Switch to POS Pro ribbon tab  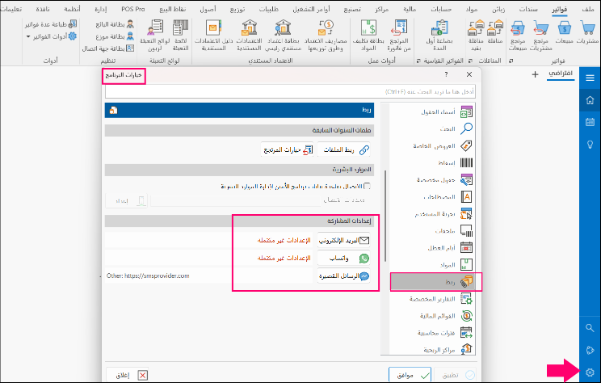click(133, 9)
